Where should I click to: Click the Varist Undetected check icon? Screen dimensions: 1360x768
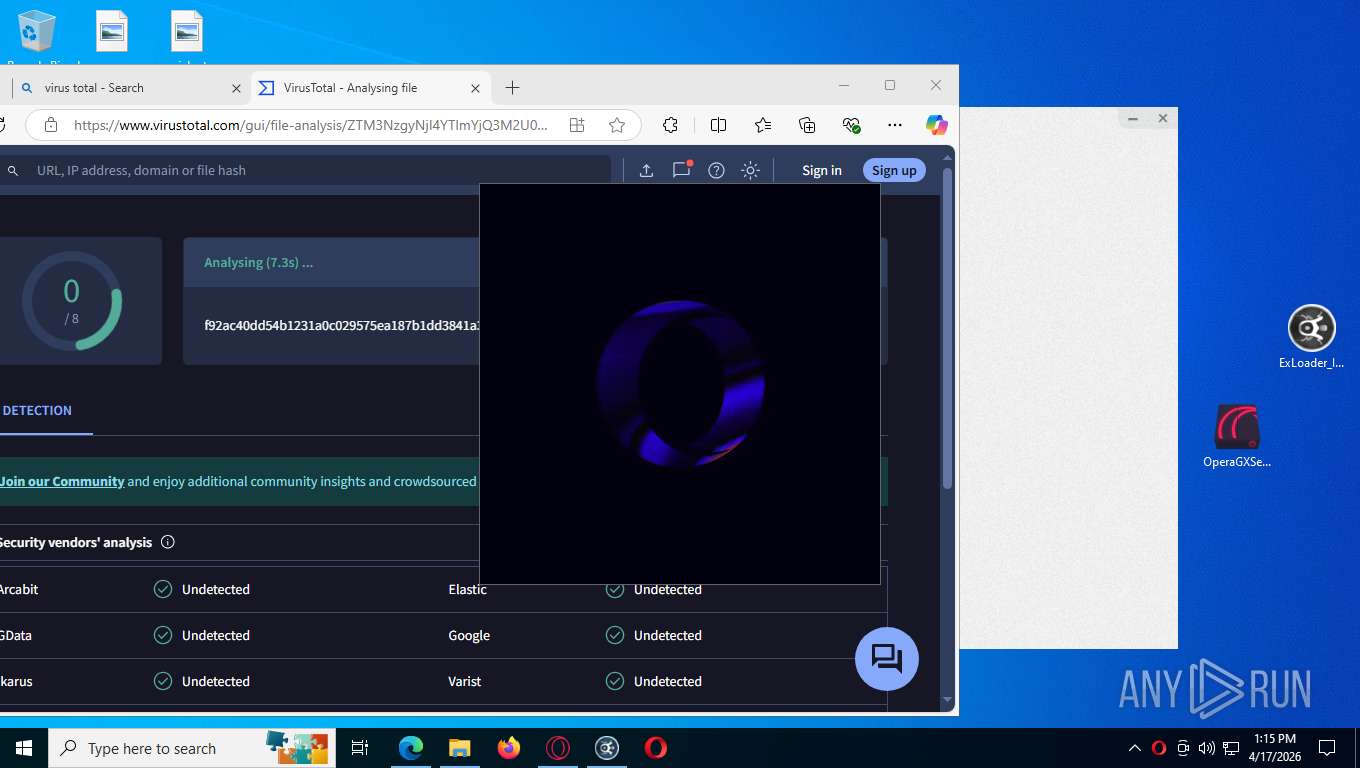615,681
